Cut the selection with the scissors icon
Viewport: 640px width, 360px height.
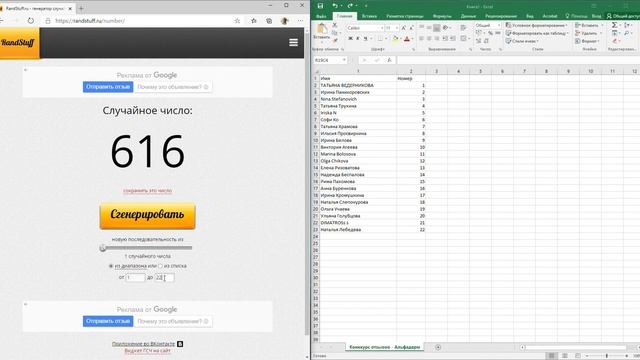335,25
